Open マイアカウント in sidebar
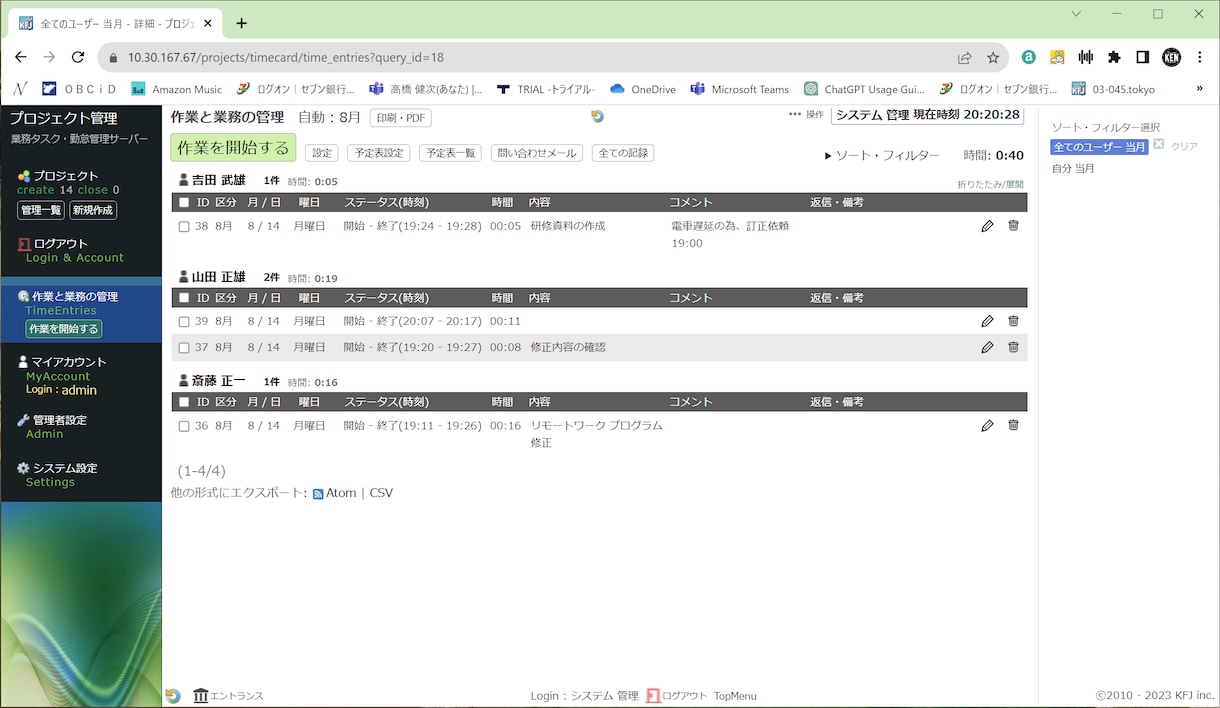 [69, 362]
